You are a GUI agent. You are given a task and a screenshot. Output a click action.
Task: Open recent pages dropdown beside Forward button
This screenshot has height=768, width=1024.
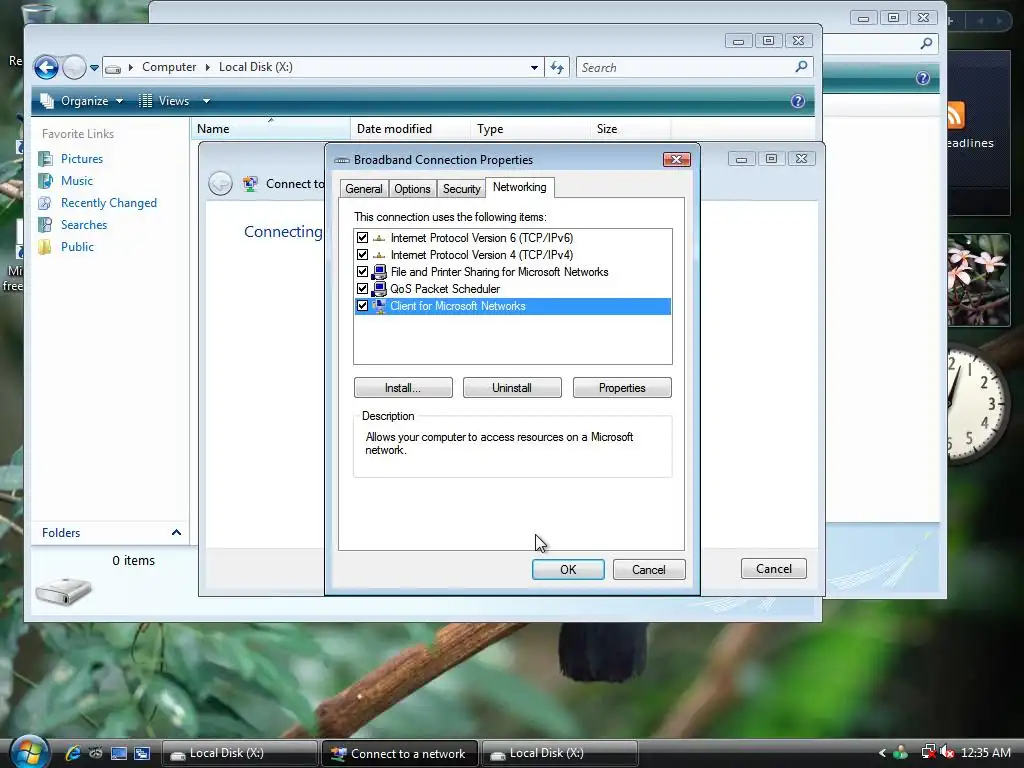tap(94, 68)
